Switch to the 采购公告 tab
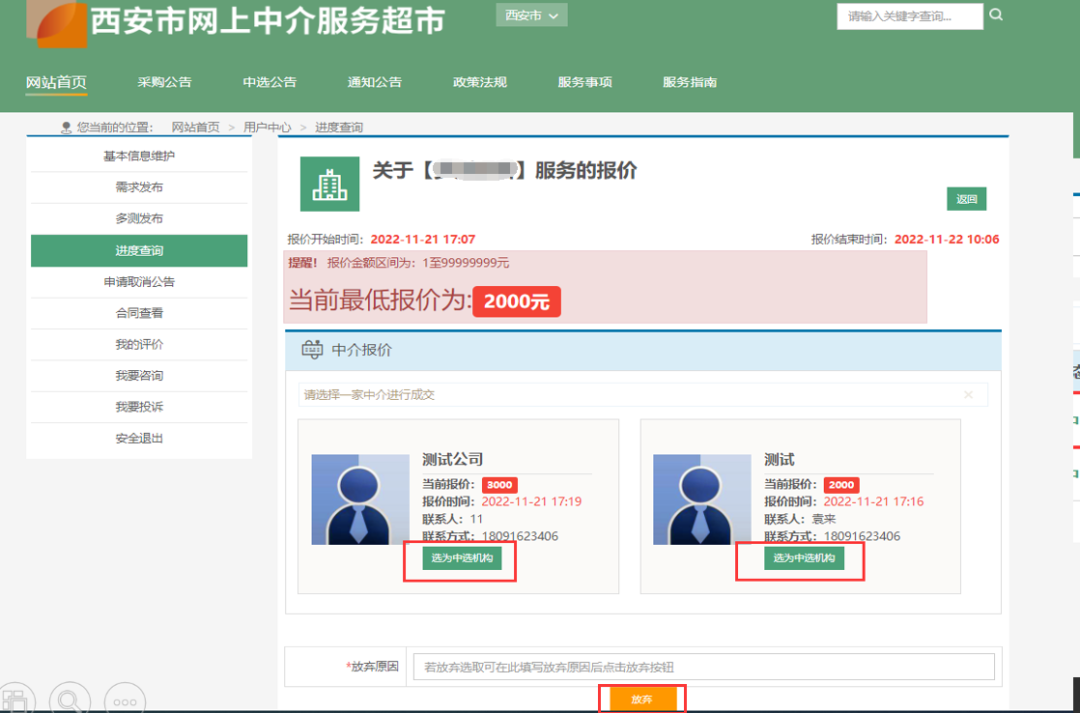Screen dimensions: 1080x713 [x=164, y=82]
